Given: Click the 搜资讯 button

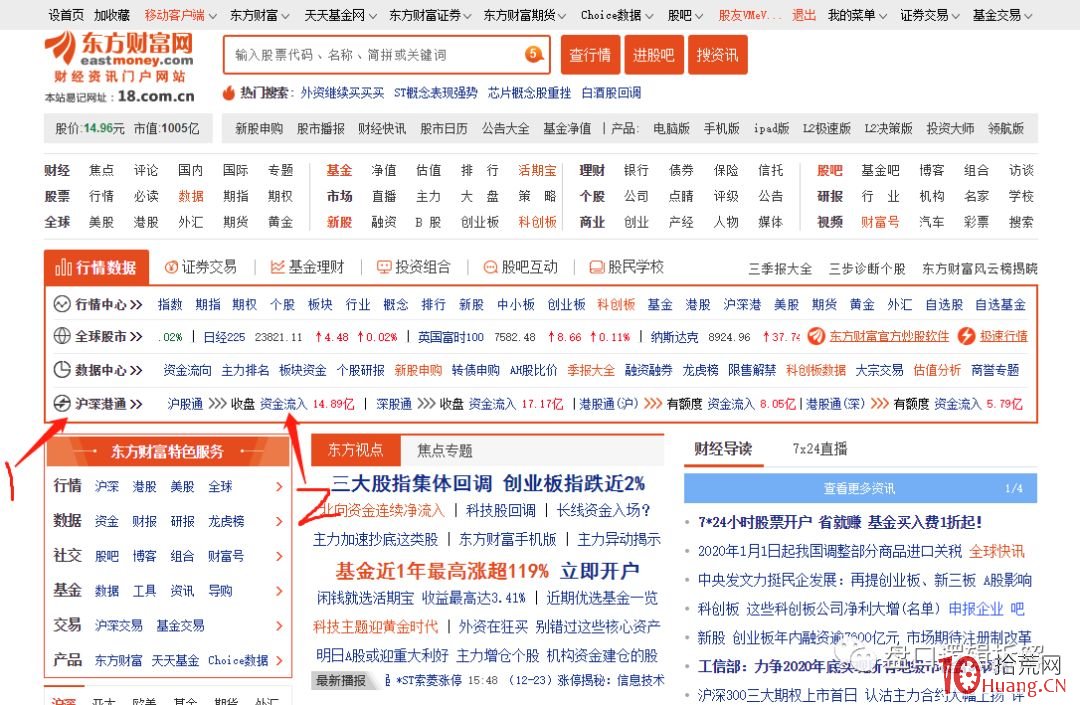Looking at the screenshot, I should point(718,55).
